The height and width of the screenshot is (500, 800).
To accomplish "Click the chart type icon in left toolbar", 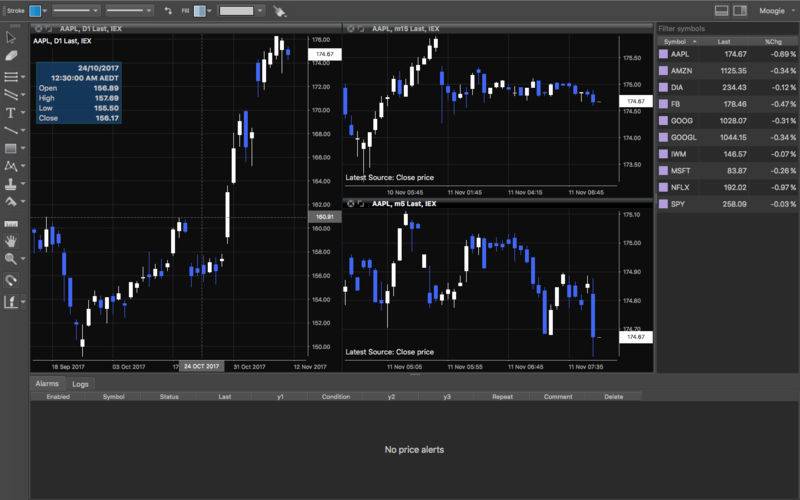I will pos(11,302).
